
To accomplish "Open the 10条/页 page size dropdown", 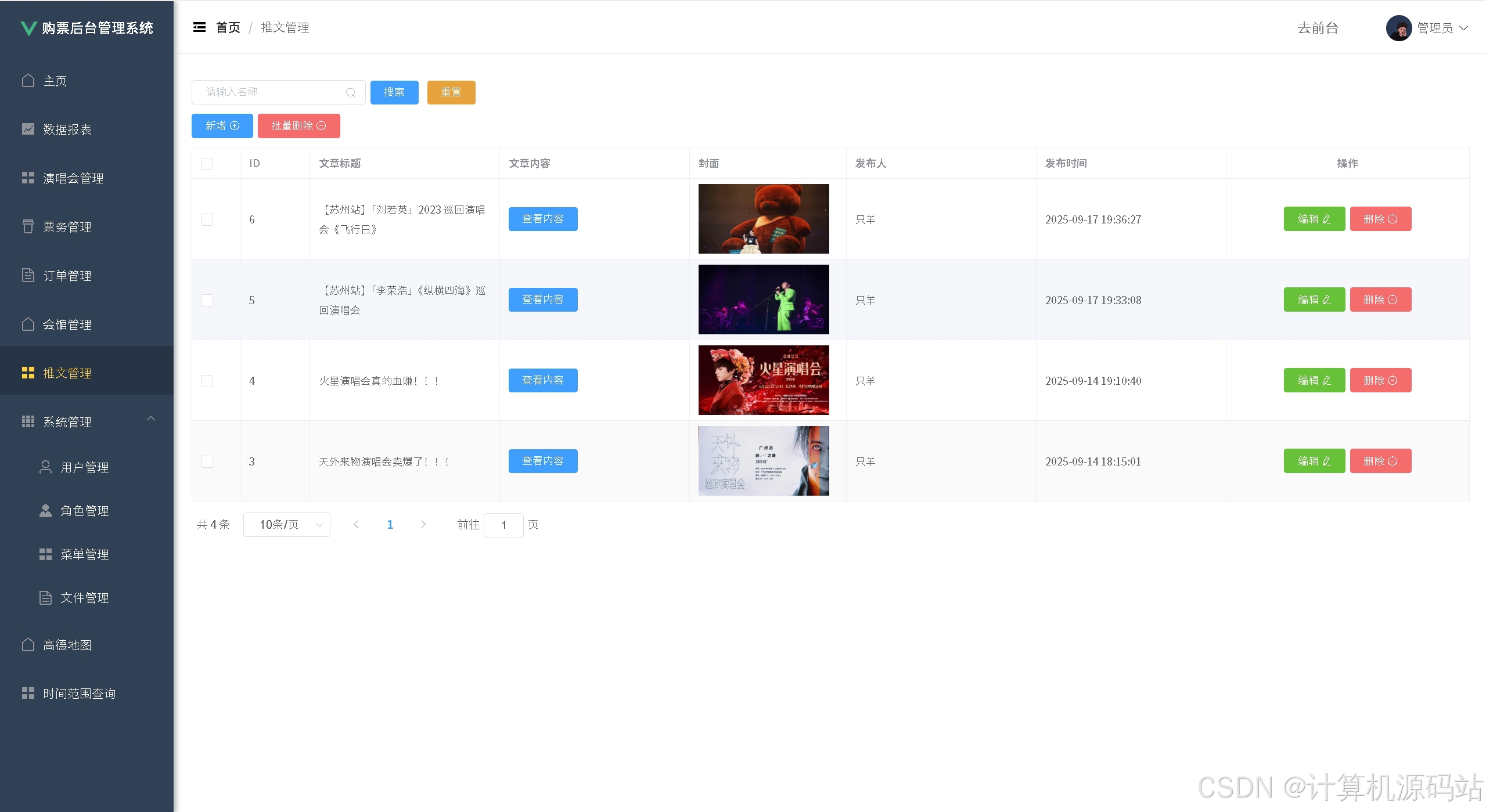I will [x=287, y=525].
